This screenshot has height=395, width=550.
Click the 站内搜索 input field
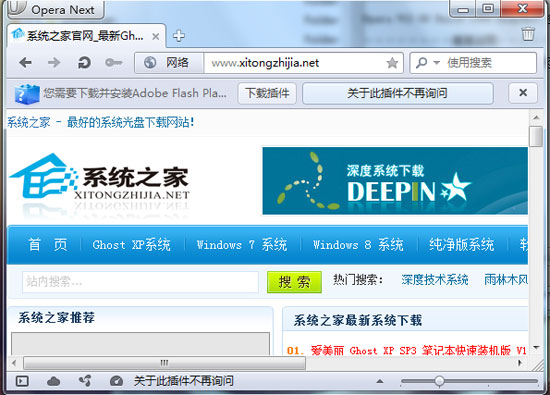point(140,282)
